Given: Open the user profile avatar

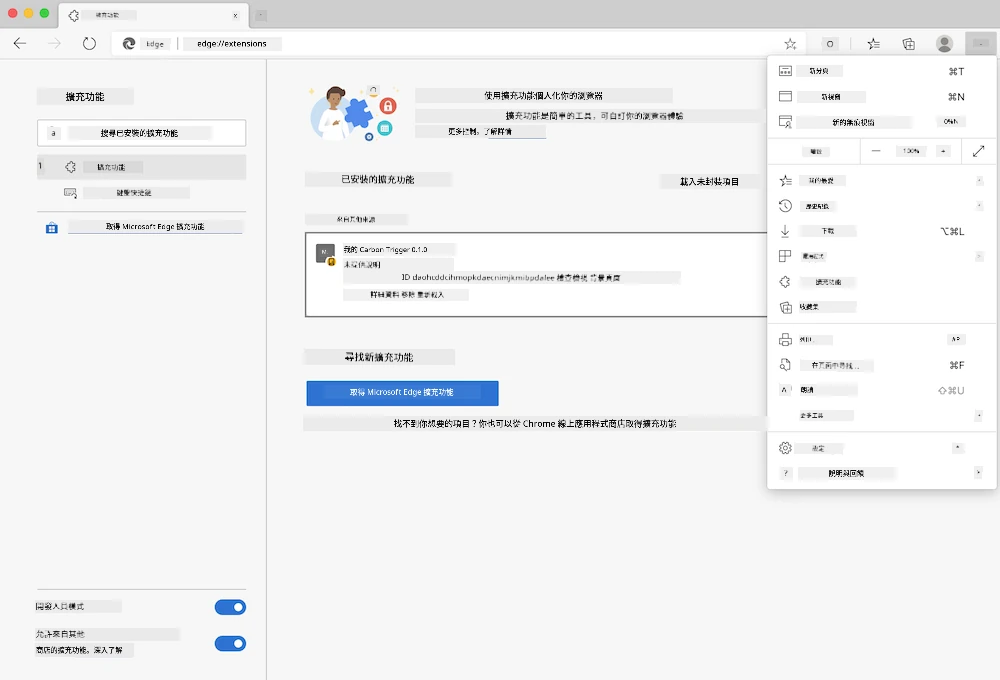Looking at the screenshot, I should (x=944, y=43).
